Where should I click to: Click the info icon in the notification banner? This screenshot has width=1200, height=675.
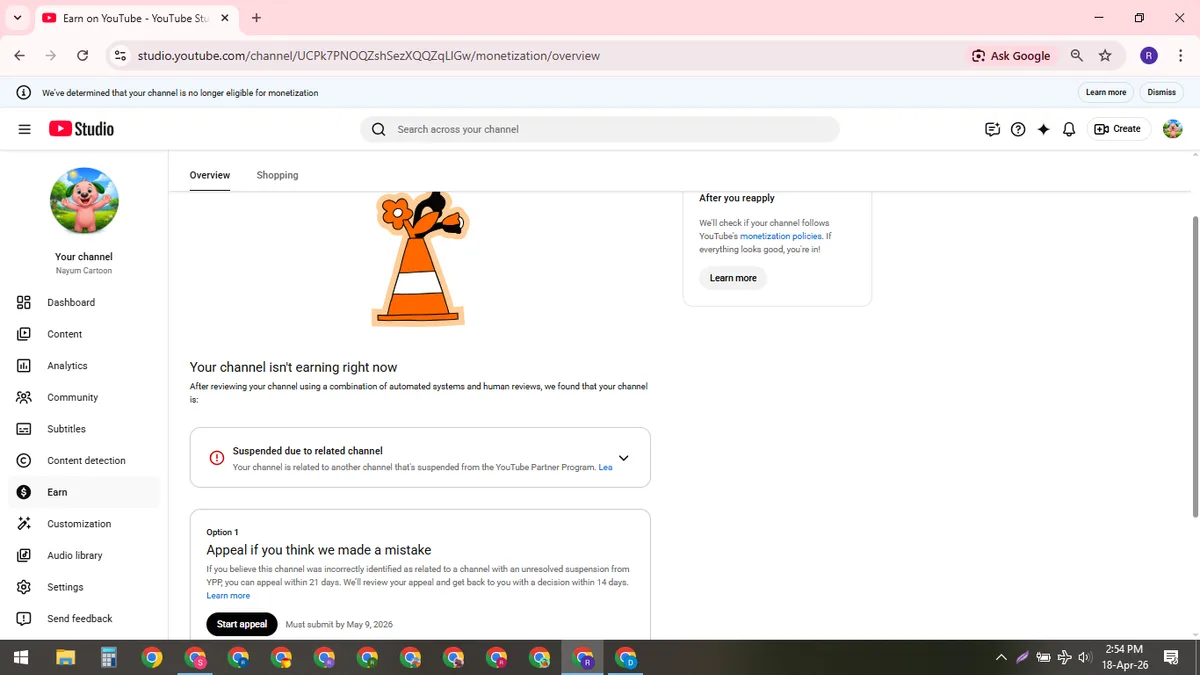(23, 92)
